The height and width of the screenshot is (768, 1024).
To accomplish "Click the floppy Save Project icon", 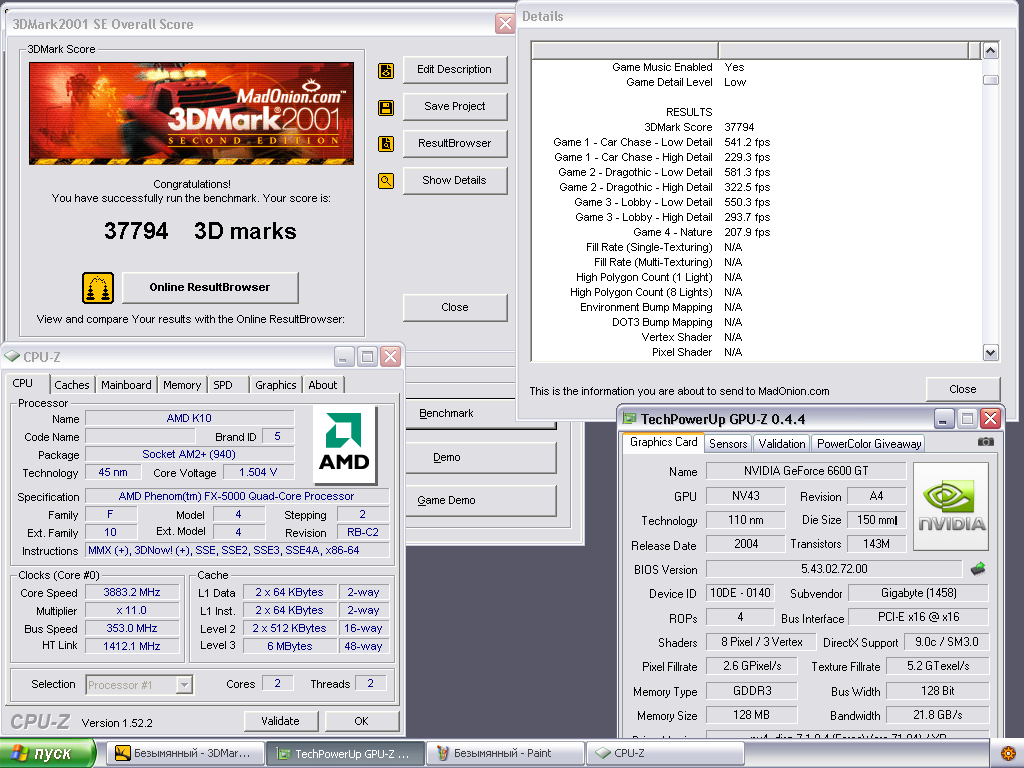I will (386, 108).
